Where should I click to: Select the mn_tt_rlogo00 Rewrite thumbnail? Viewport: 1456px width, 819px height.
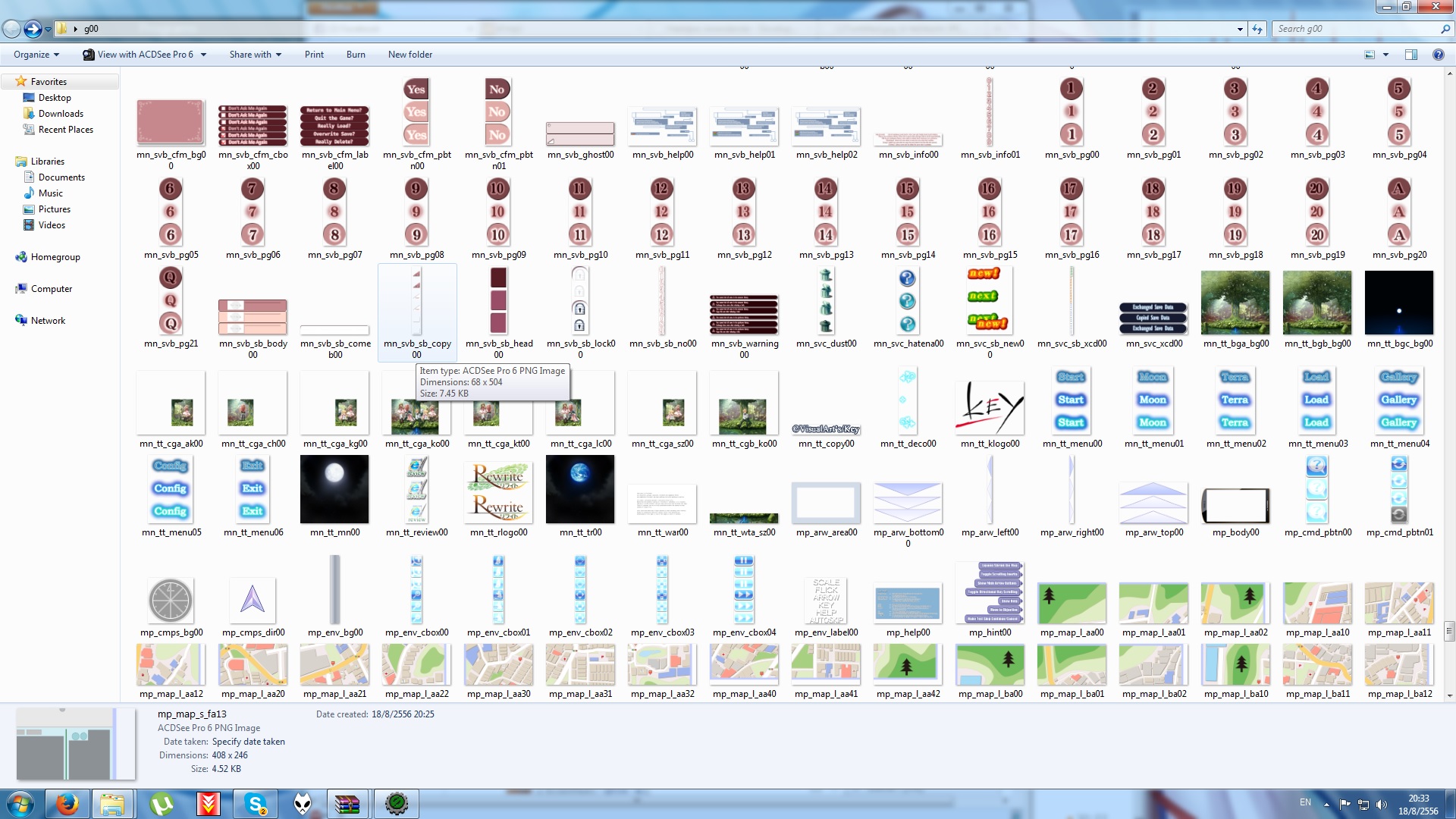[x=498, y=493]
